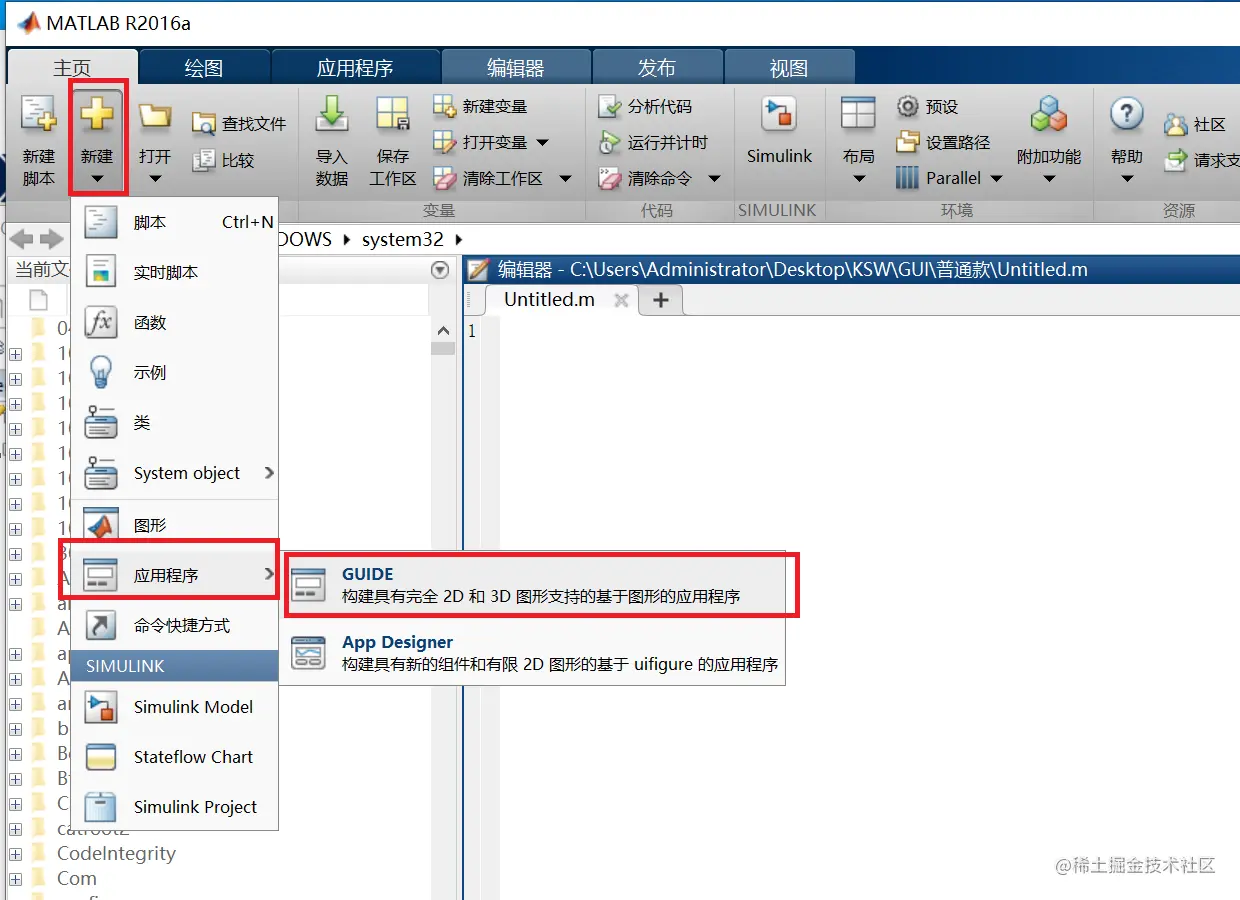Click the 社区 icon
This screenshot has height=900, width=1240.
tap(1175, 125)
